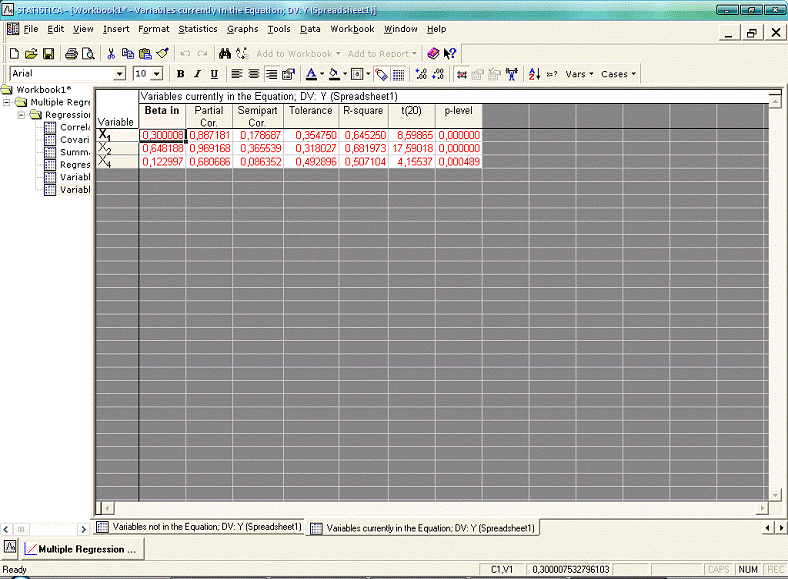Click the increase decimal places icon

(420, 74)
